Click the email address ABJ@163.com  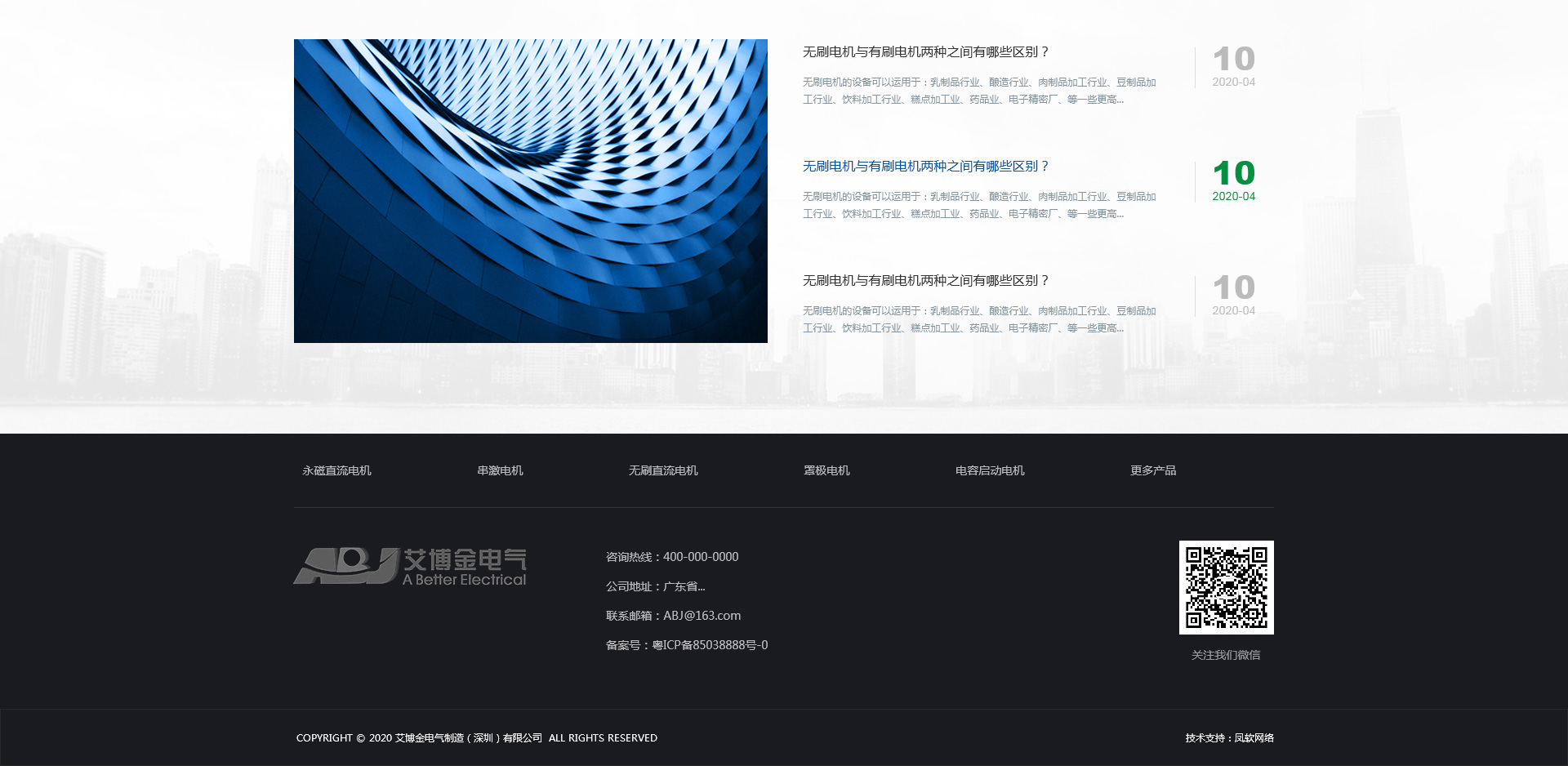click(702, 616)
